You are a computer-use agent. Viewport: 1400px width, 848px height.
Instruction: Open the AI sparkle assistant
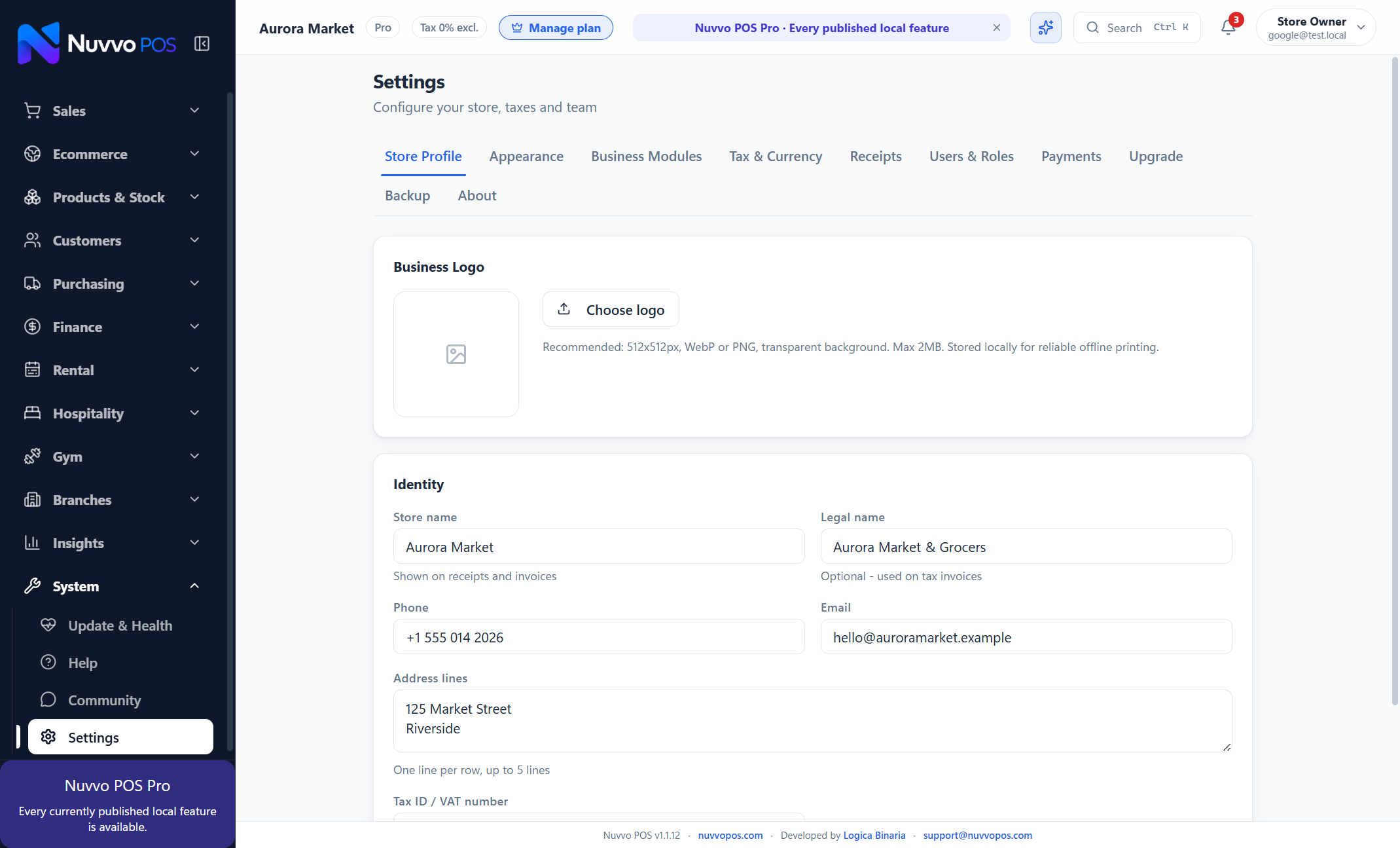point(1045,28)
